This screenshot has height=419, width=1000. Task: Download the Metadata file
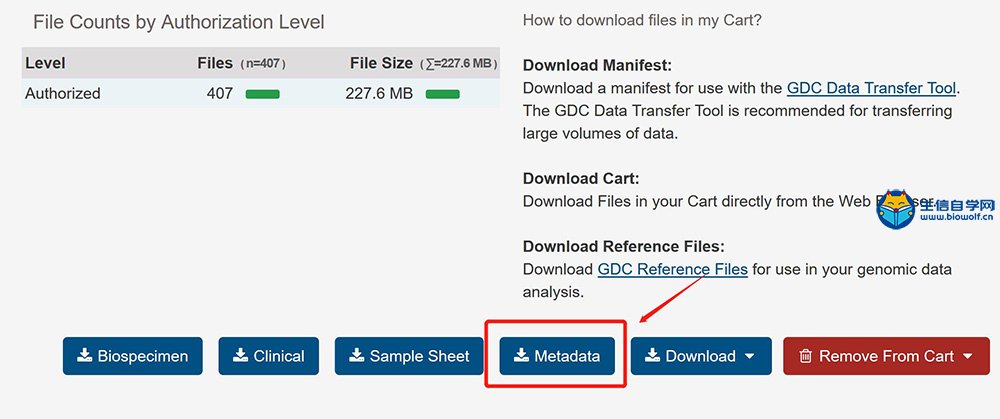(557, 356)
